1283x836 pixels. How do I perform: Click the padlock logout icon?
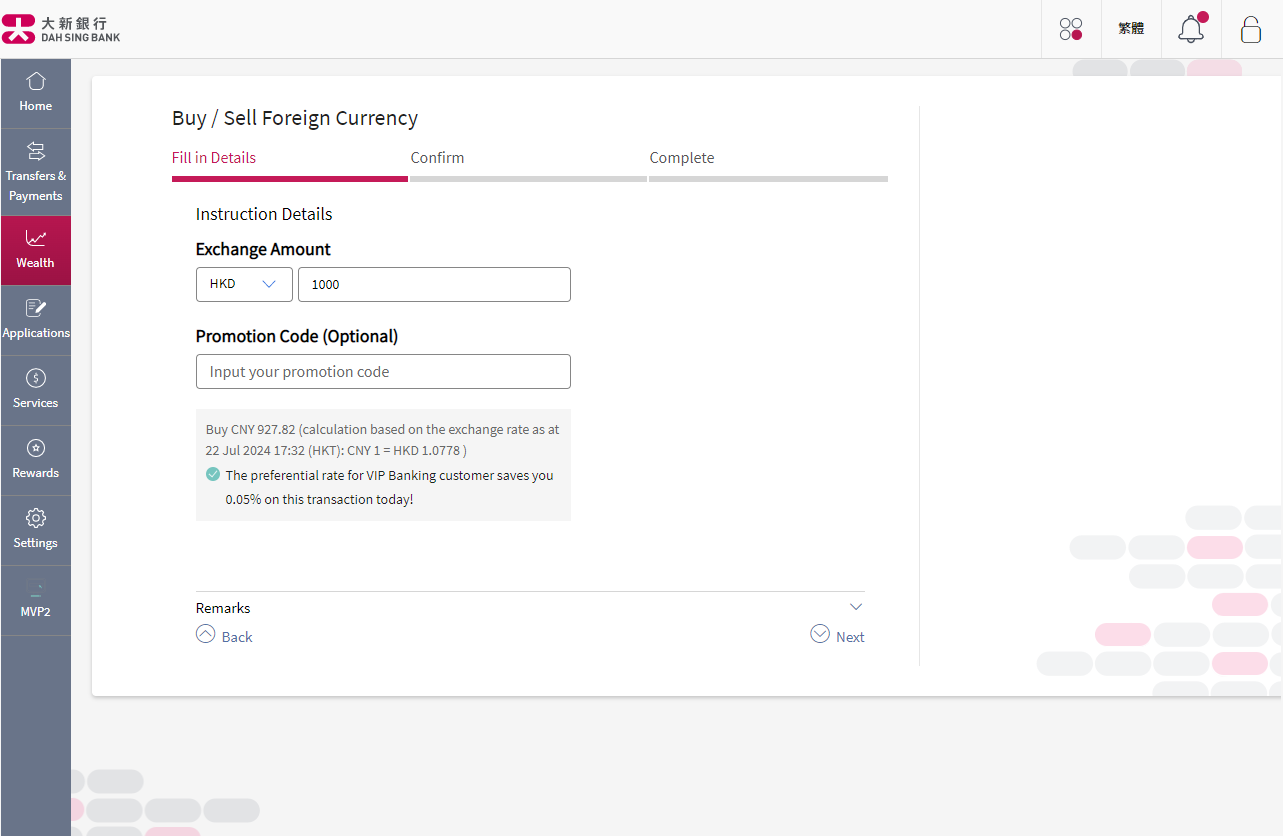(1251, 29)
